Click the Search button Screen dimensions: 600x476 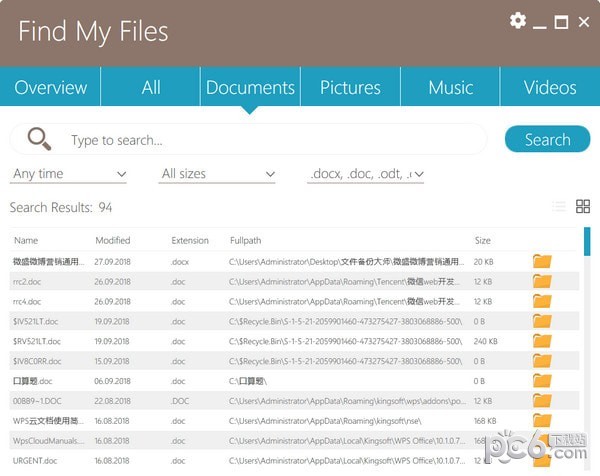pos(548,139)
